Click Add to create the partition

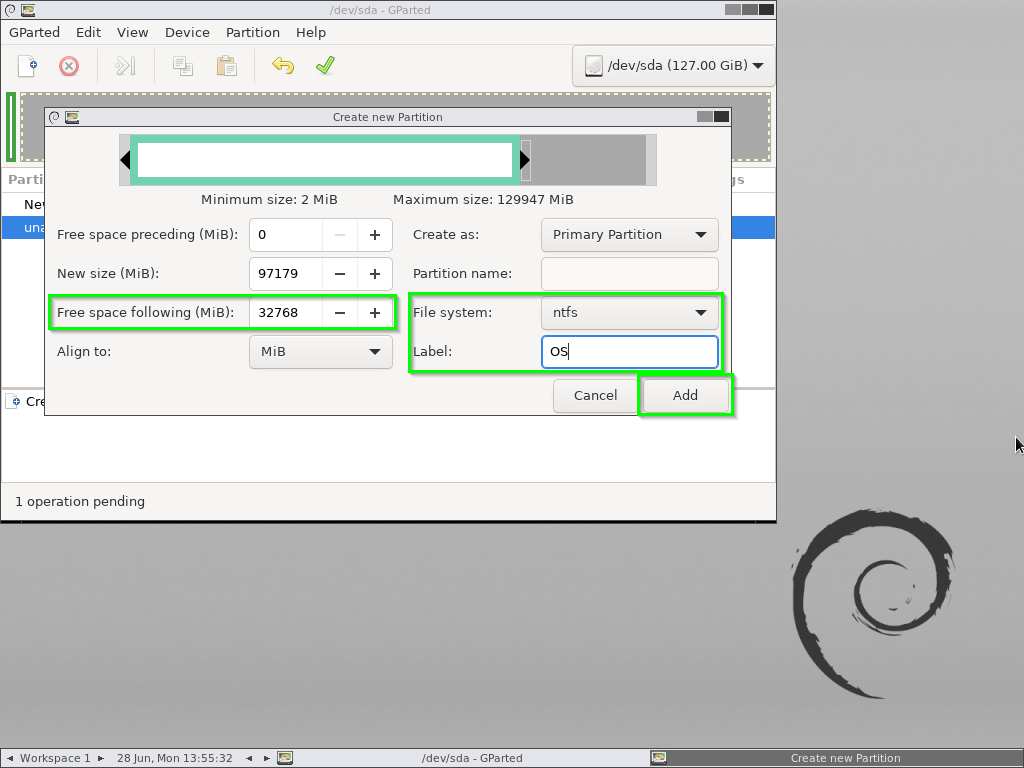click(x=685, y=396)
